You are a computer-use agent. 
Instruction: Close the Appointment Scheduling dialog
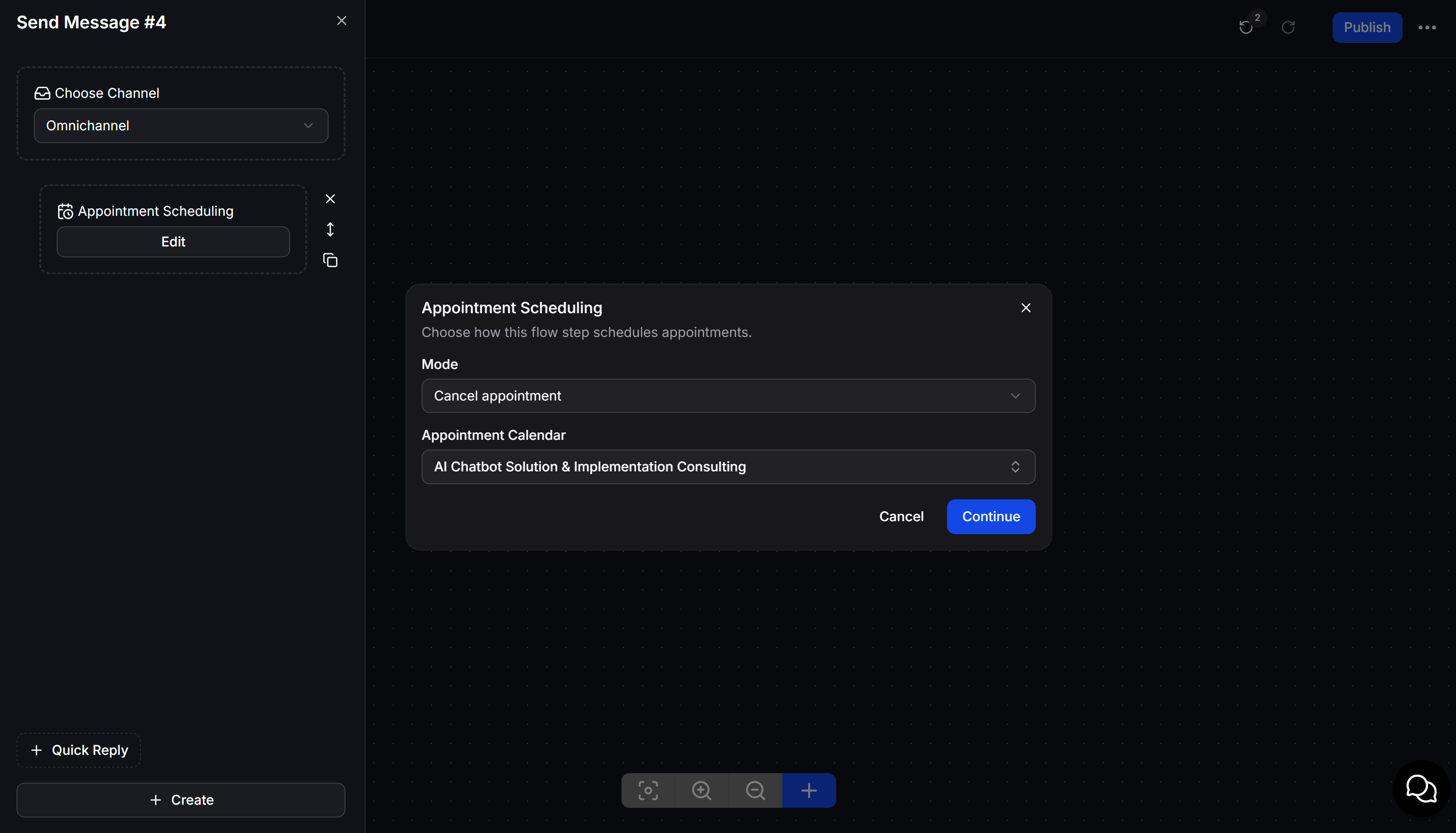click(1026, 308)
